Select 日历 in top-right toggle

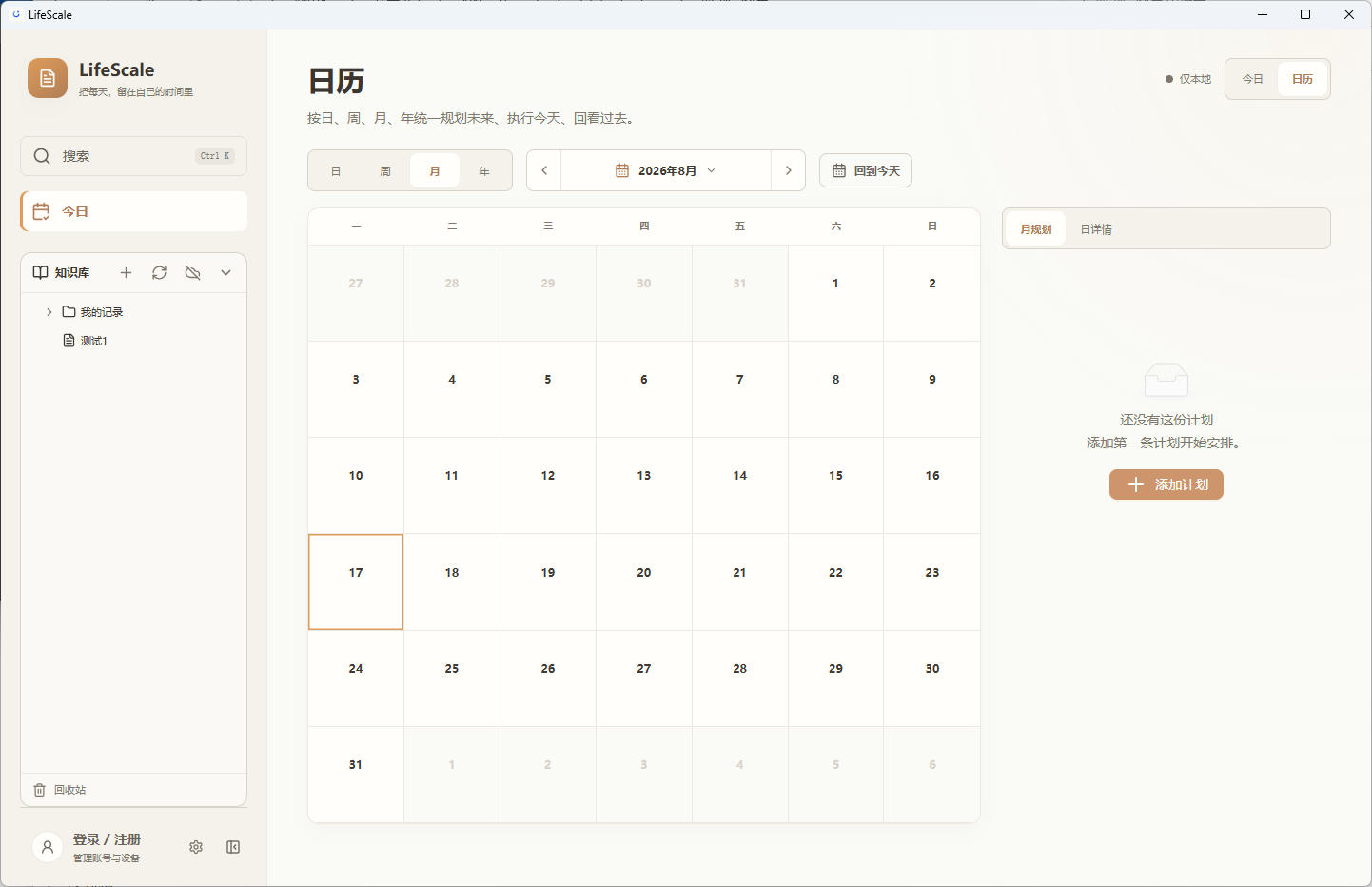[x=1303, y=79]
